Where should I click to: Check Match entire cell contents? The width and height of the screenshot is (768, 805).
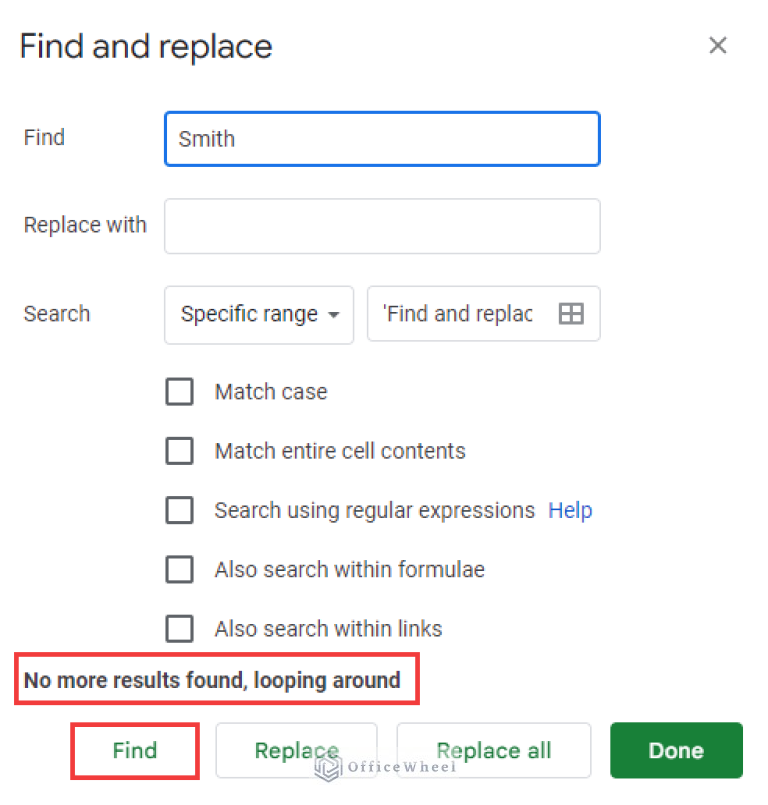click(180, 450)
